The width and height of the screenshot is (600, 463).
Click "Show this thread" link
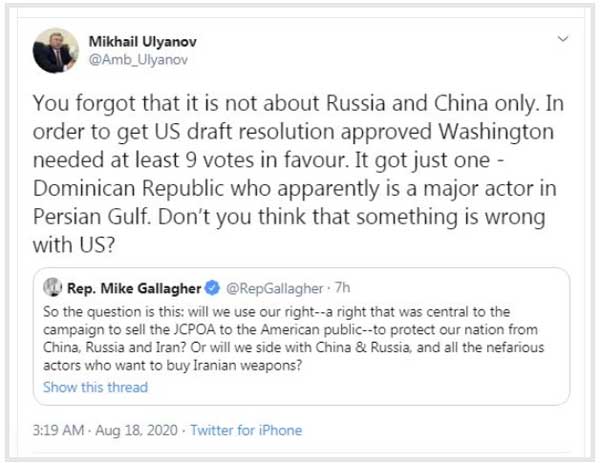point(95,387)
